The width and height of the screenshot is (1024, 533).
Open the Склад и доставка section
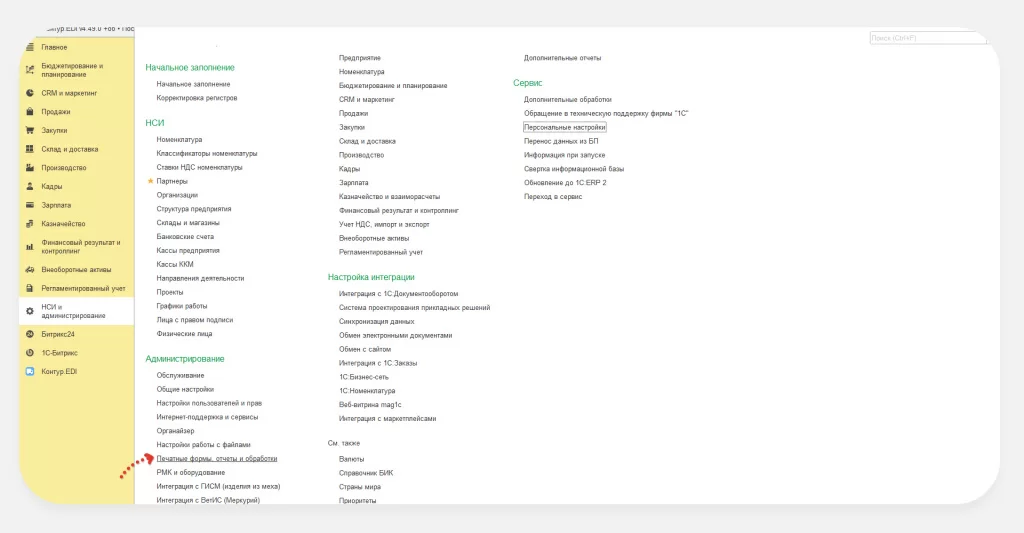click(x=70, y=149)
